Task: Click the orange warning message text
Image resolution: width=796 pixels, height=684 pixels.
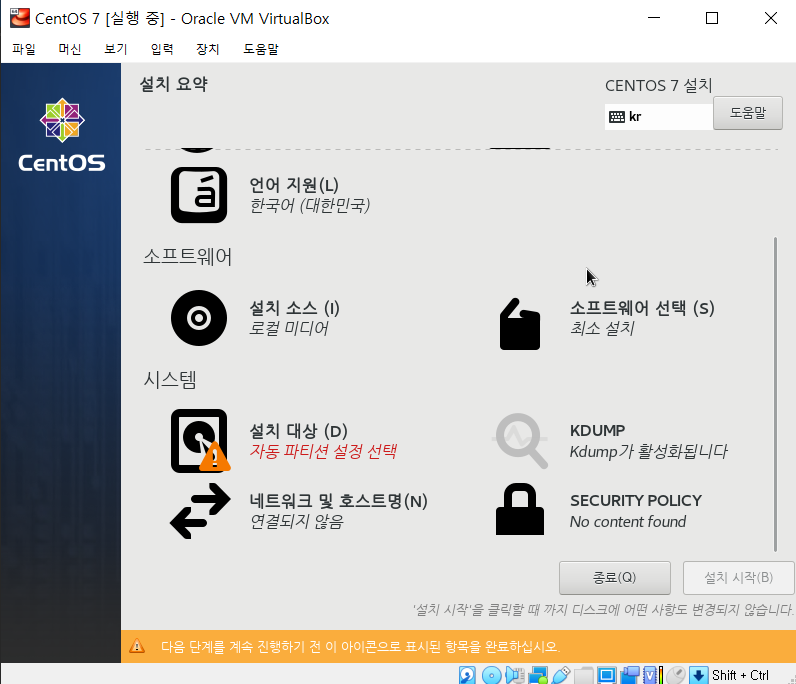Action: (x=360, y=646)
